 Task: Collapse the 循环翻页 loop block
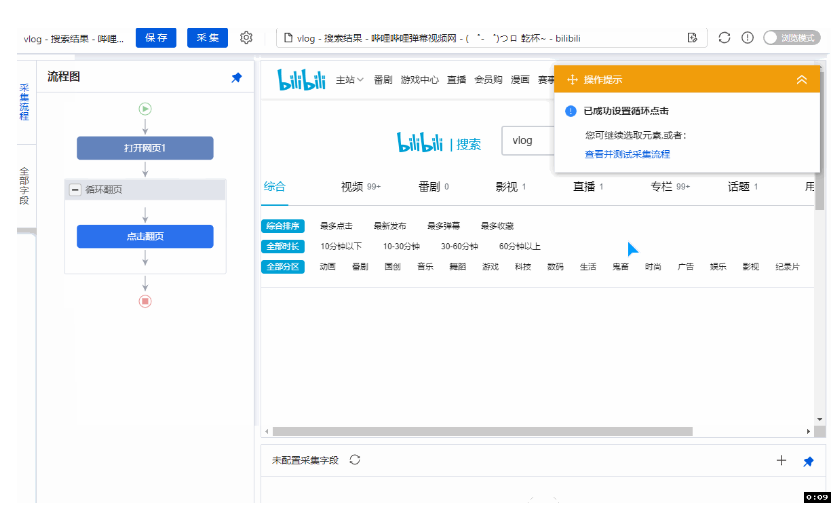(x=74, y=189)
